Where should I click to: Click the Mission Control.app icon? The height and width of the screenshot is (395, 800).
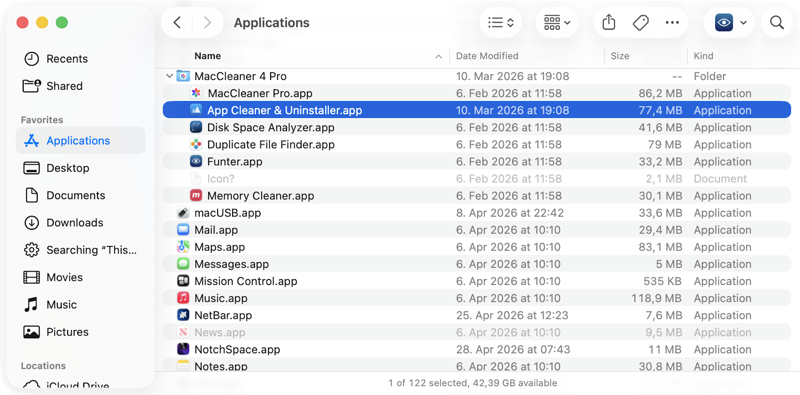click(x=183, y=281)
